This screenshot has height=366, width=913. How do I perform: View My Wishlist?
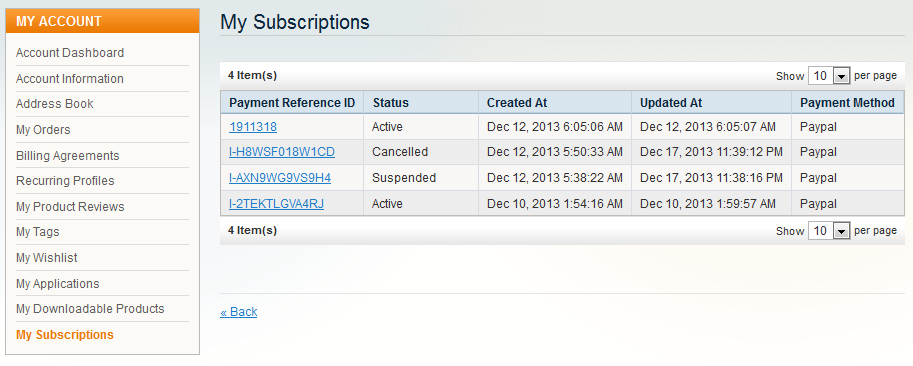(47, 258)
